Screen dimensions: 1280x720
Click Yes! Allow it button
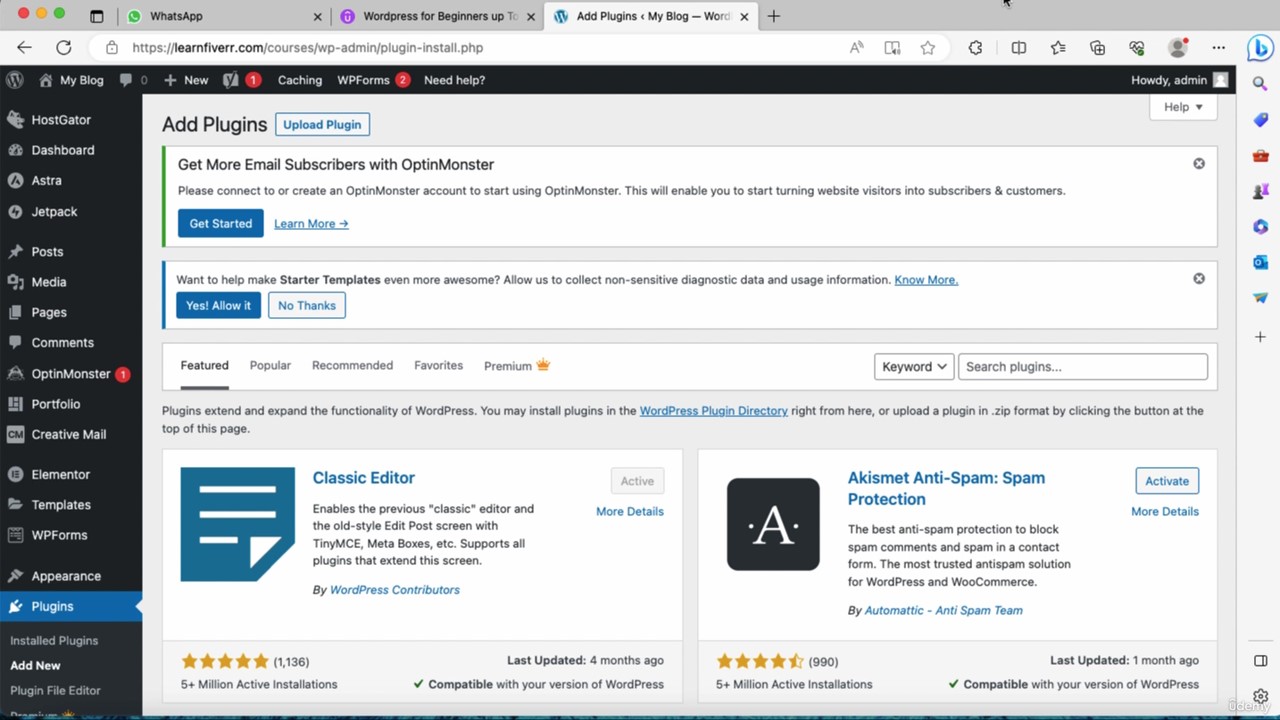coord(218,306)
